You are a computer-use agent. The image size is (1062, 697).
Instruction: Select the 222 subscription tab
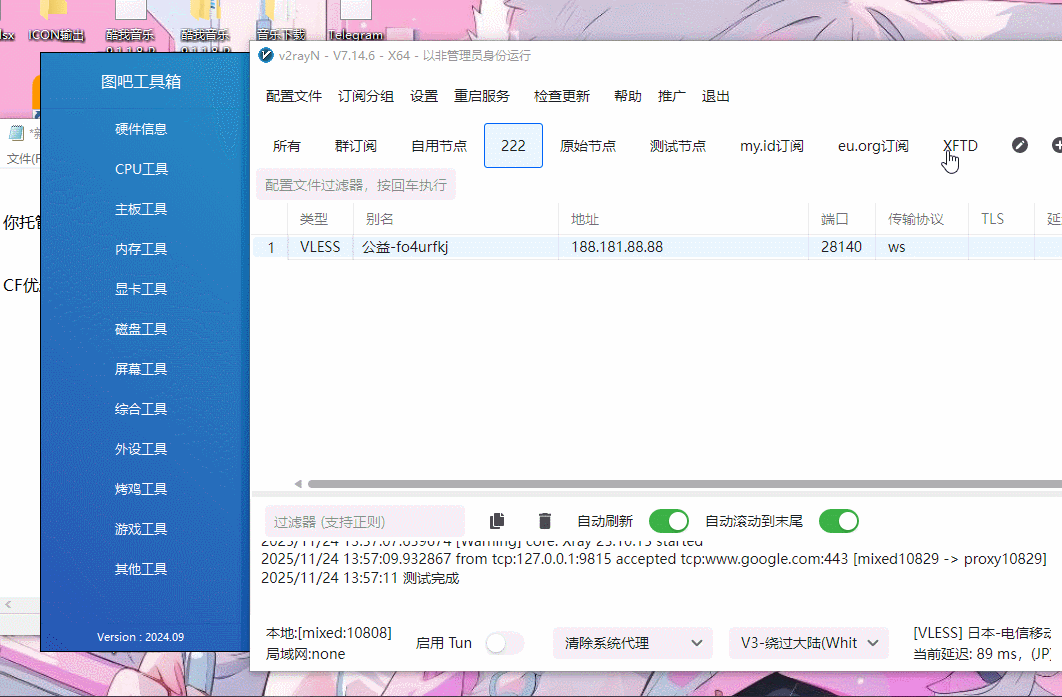point(513,146)
